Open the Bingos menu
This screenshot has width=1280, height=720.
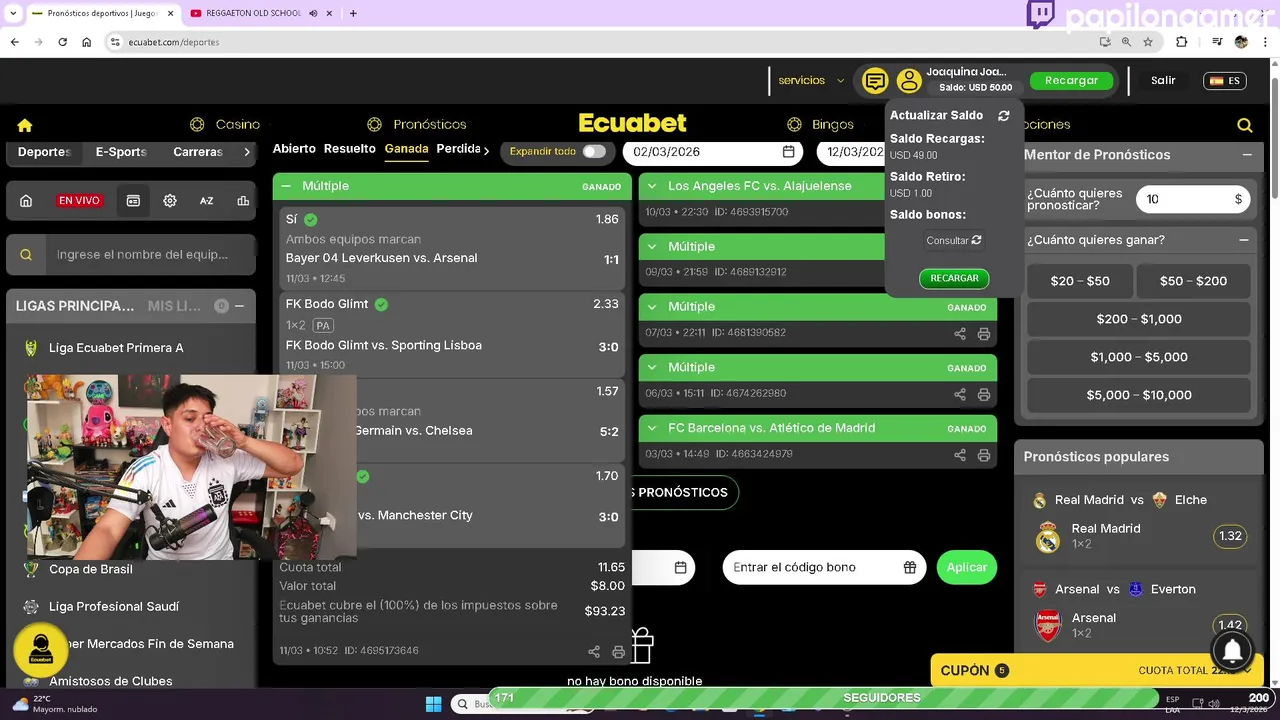click(820, 125)
